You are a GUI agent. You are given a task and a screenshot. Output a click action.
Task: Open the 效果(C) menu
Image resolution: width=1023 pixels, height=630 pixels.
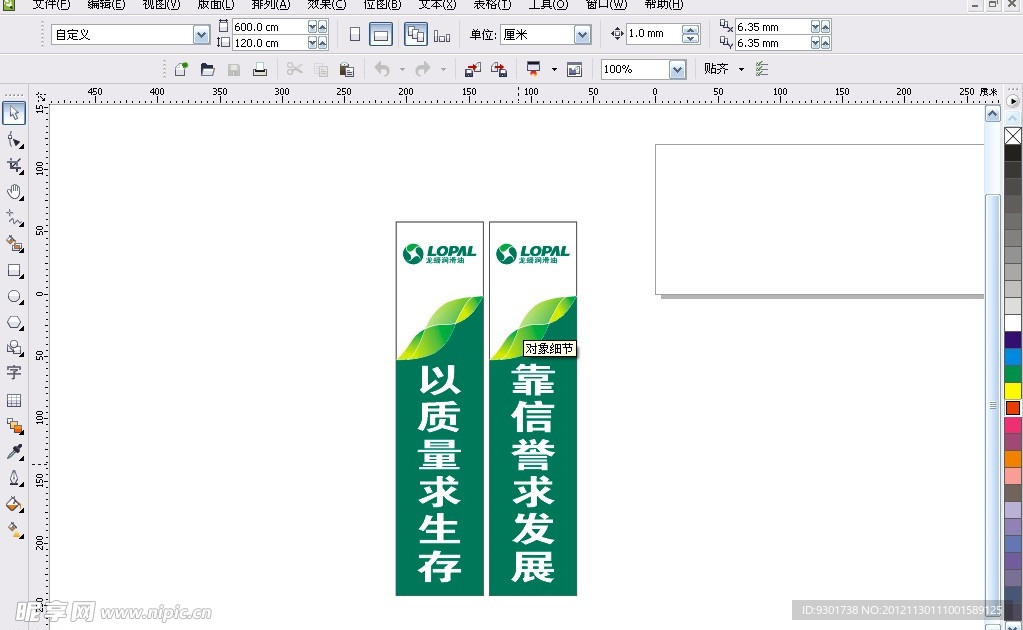click(327, 5)
